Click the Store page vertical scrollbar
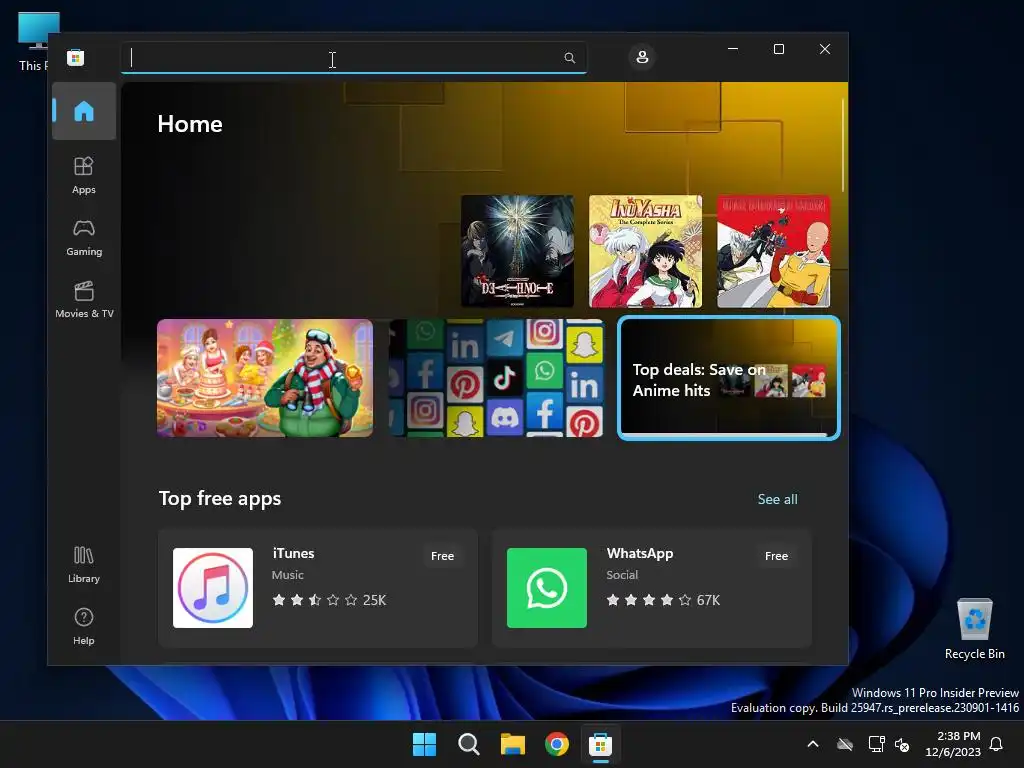 click(x=843, y=145)
